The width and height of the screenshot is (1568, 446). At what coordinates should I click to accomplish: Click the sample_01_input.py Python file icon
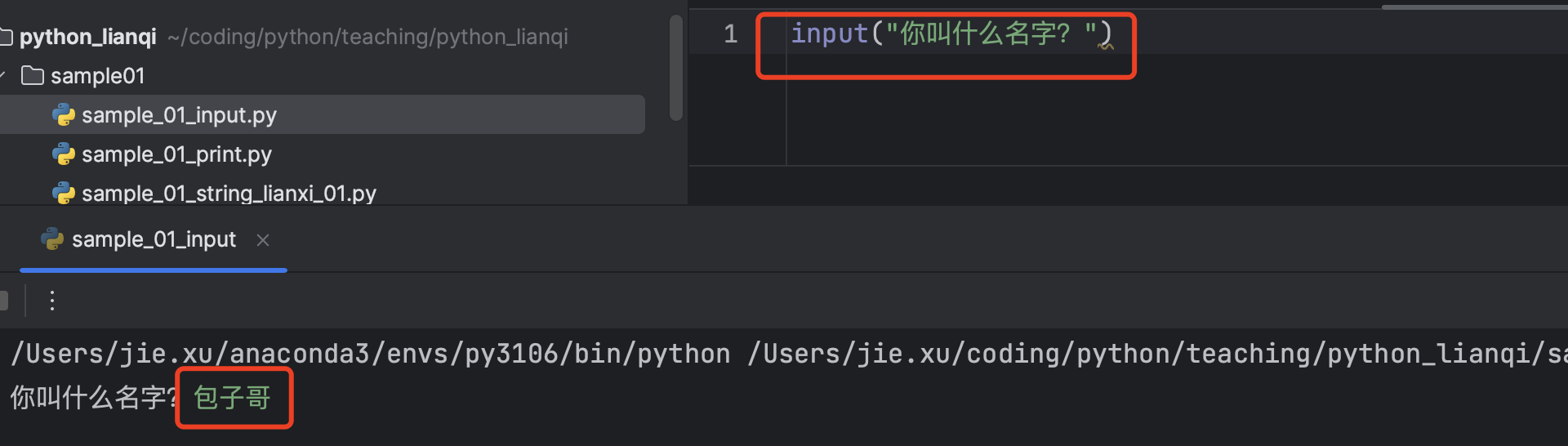point(64,115)
